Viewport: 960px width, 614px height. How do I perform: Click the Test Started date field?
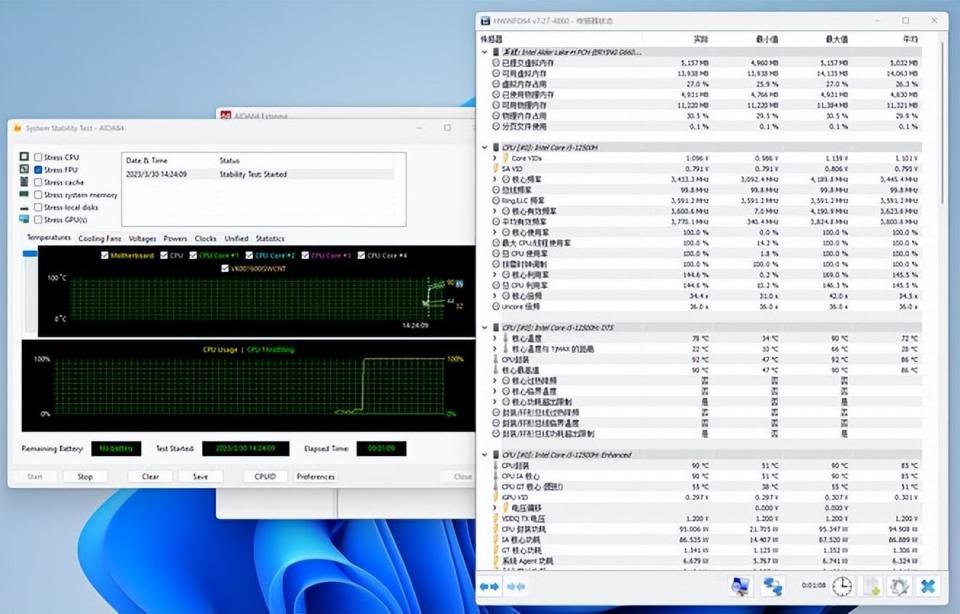(x=246, y=449)
